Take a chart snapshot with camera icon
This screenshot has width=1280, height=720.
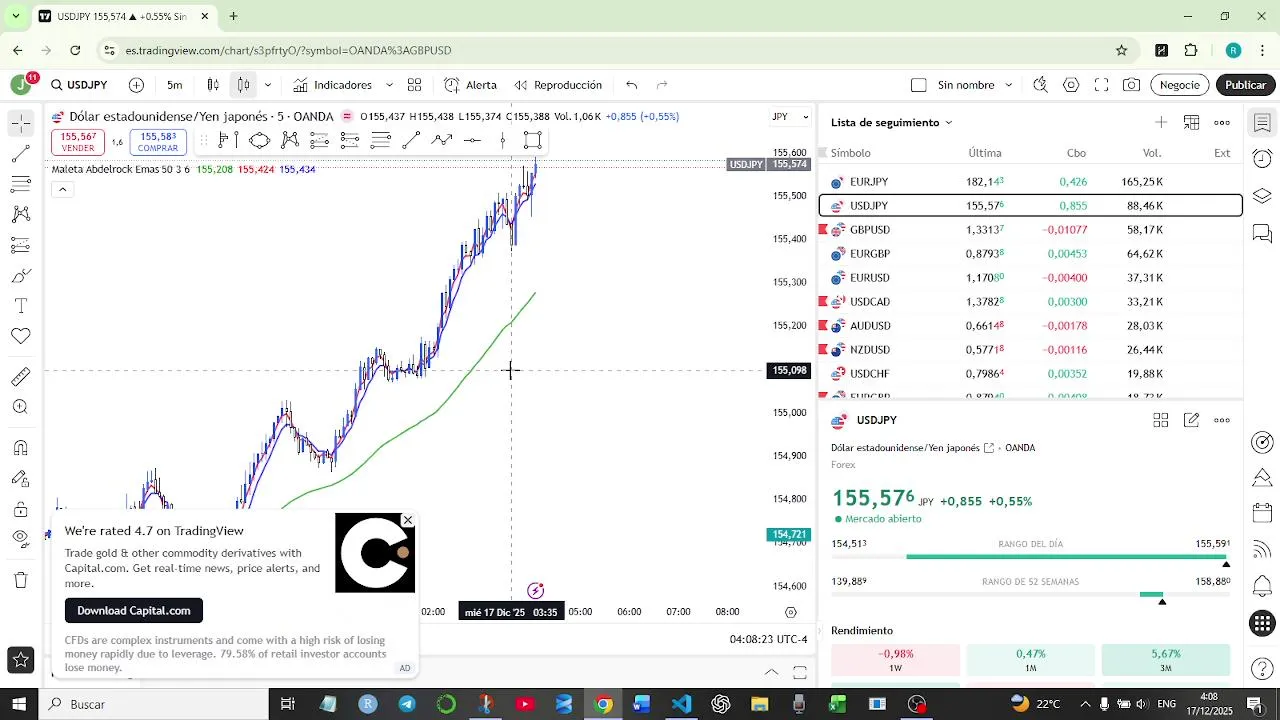click(x=1131, y=85)
